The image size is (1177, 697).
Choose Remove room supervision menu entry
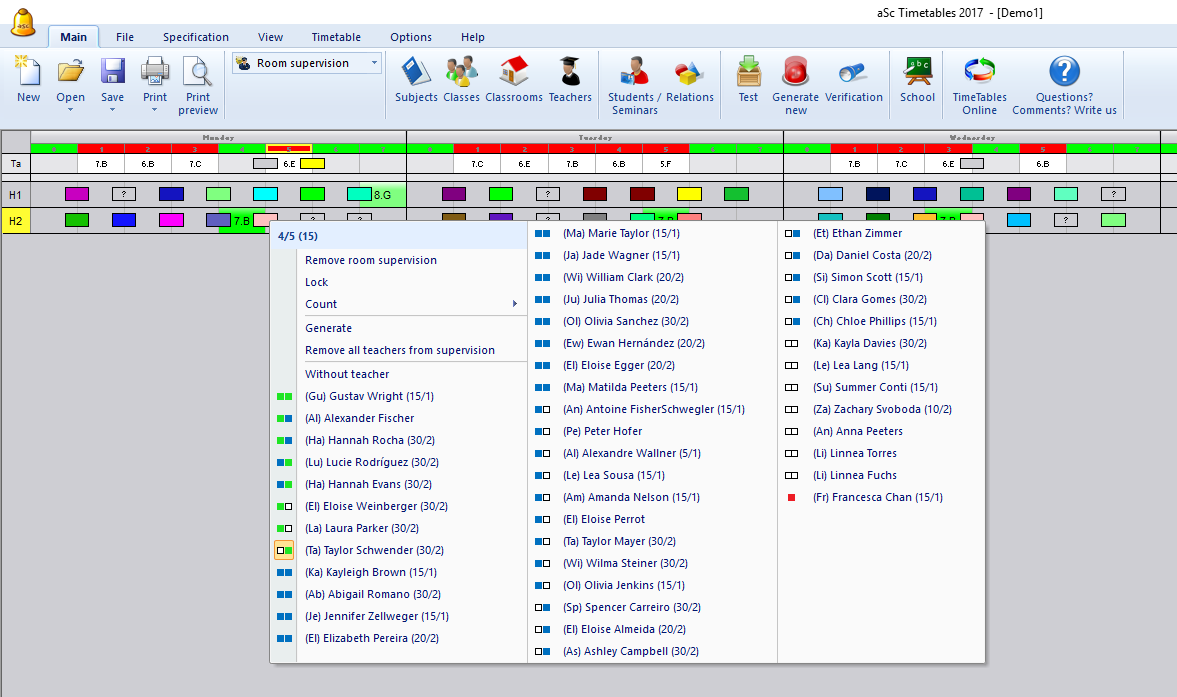[x=370, y=260]
